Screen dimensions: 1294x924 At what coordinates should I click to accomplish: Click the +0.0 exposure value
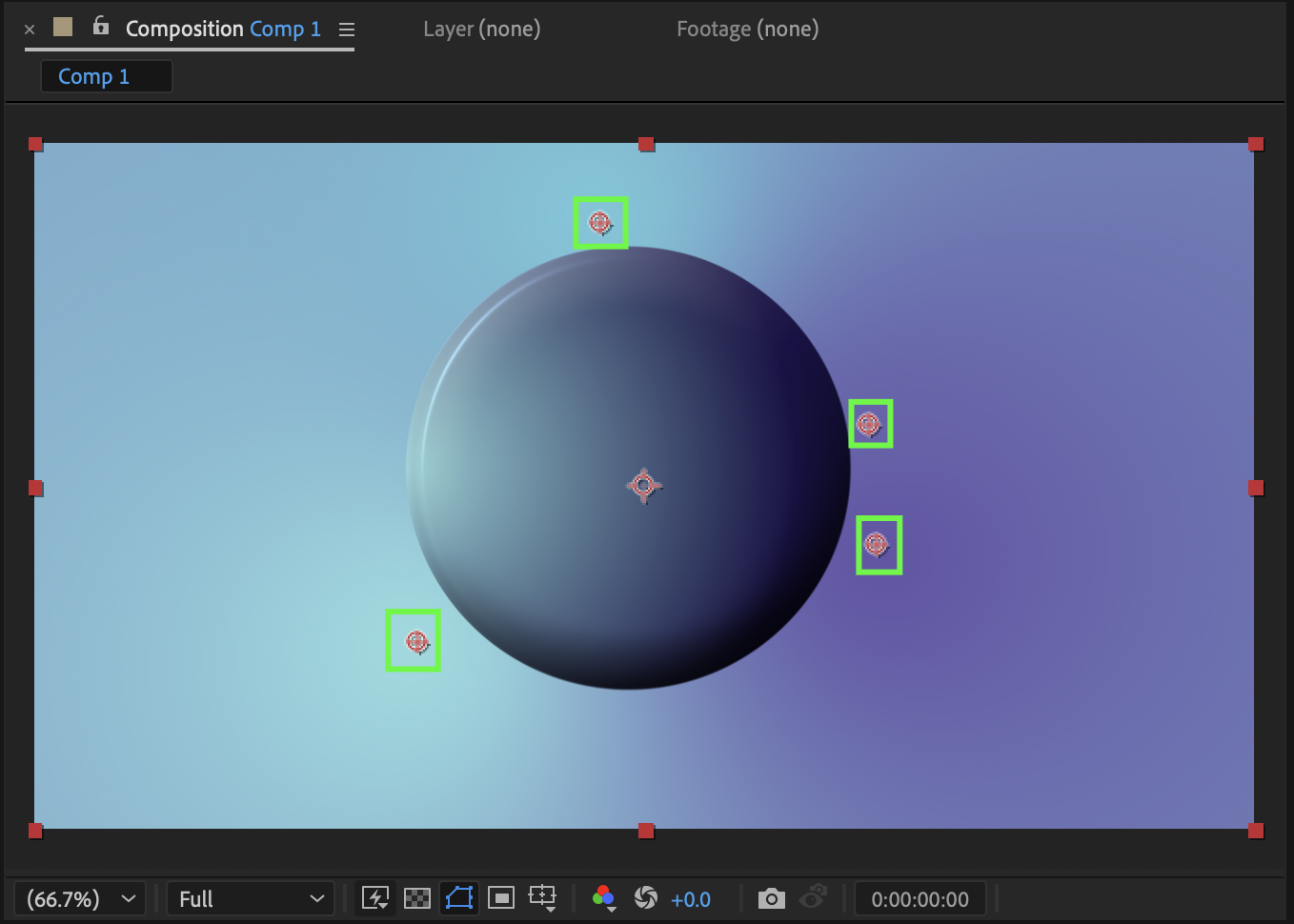pyautogui.click(x=691, y=899)
